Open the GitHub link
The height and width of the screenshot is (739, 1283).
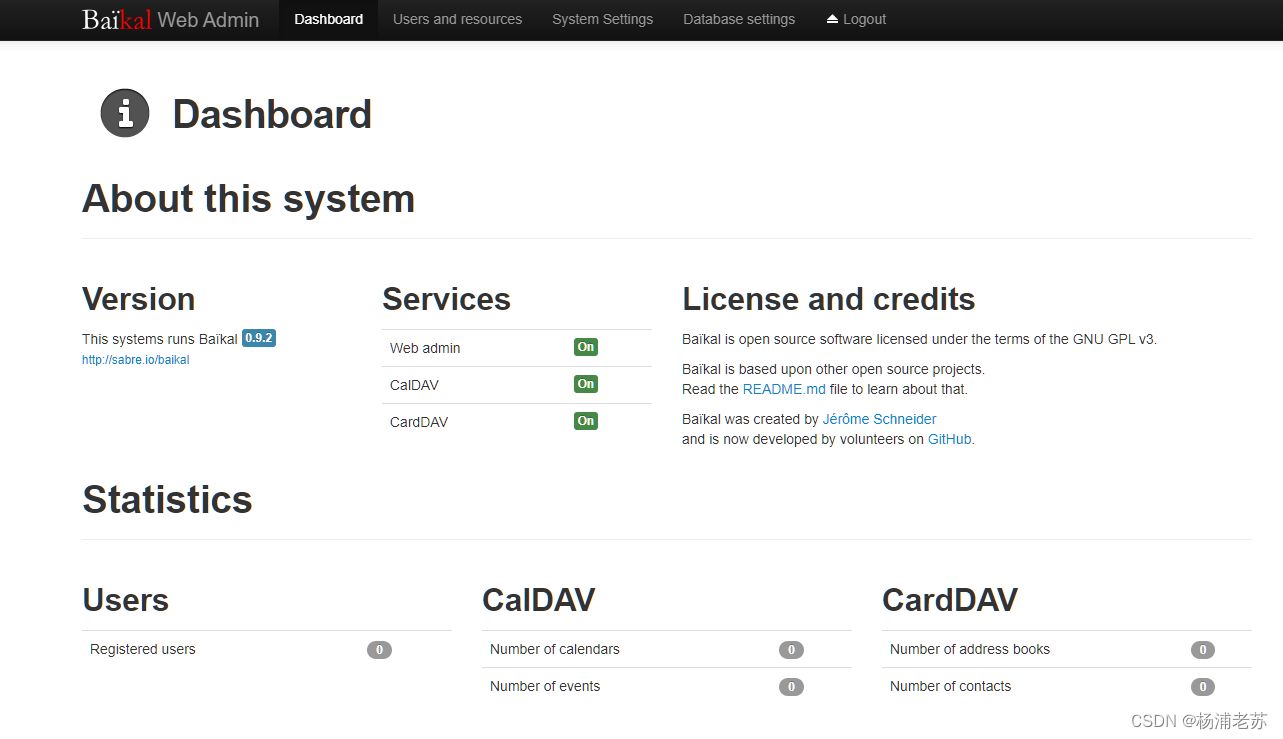(x=949, y=439)
